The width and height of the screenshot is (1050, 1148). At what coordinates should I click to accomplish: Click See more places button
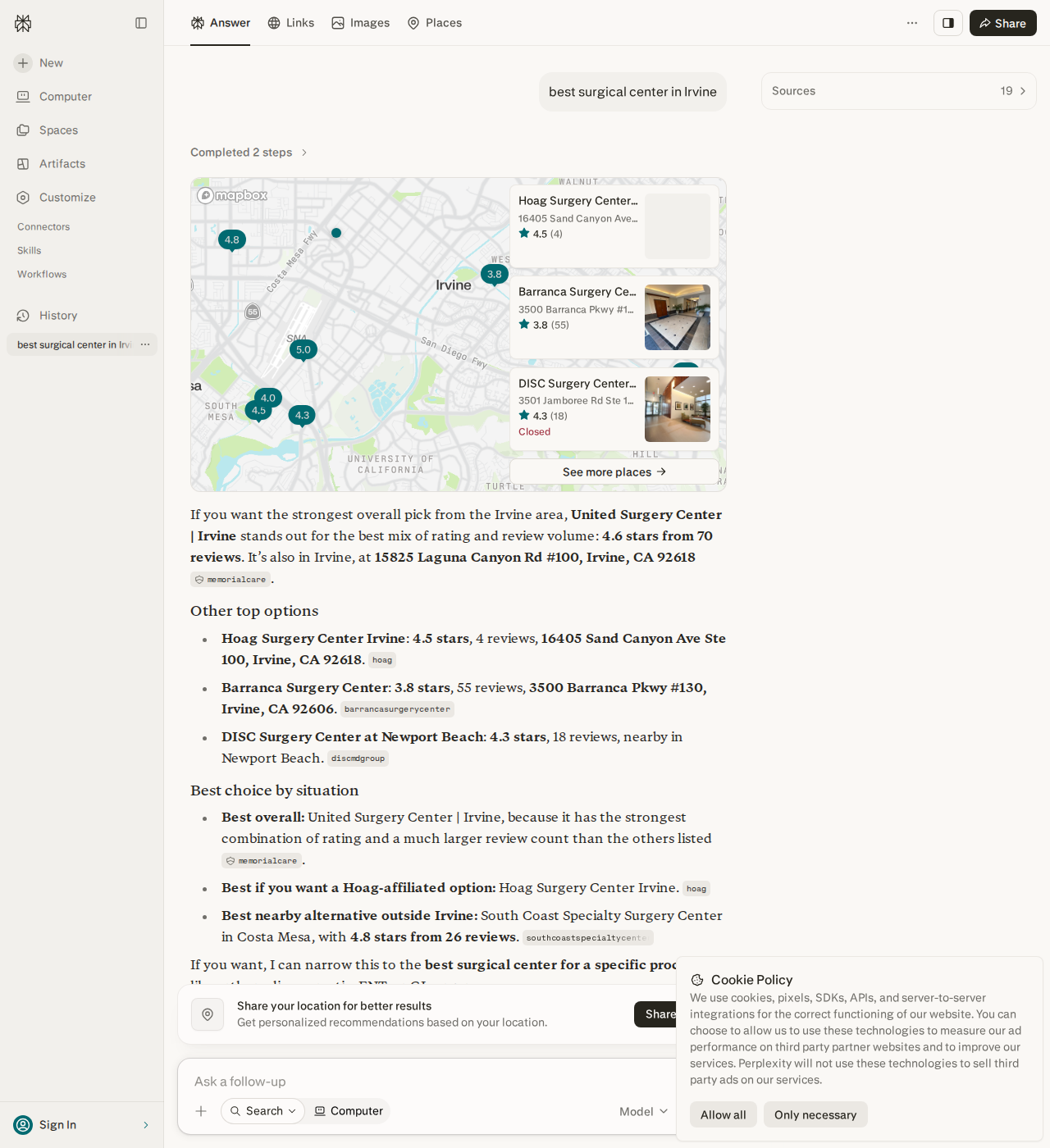pos(614,471)
